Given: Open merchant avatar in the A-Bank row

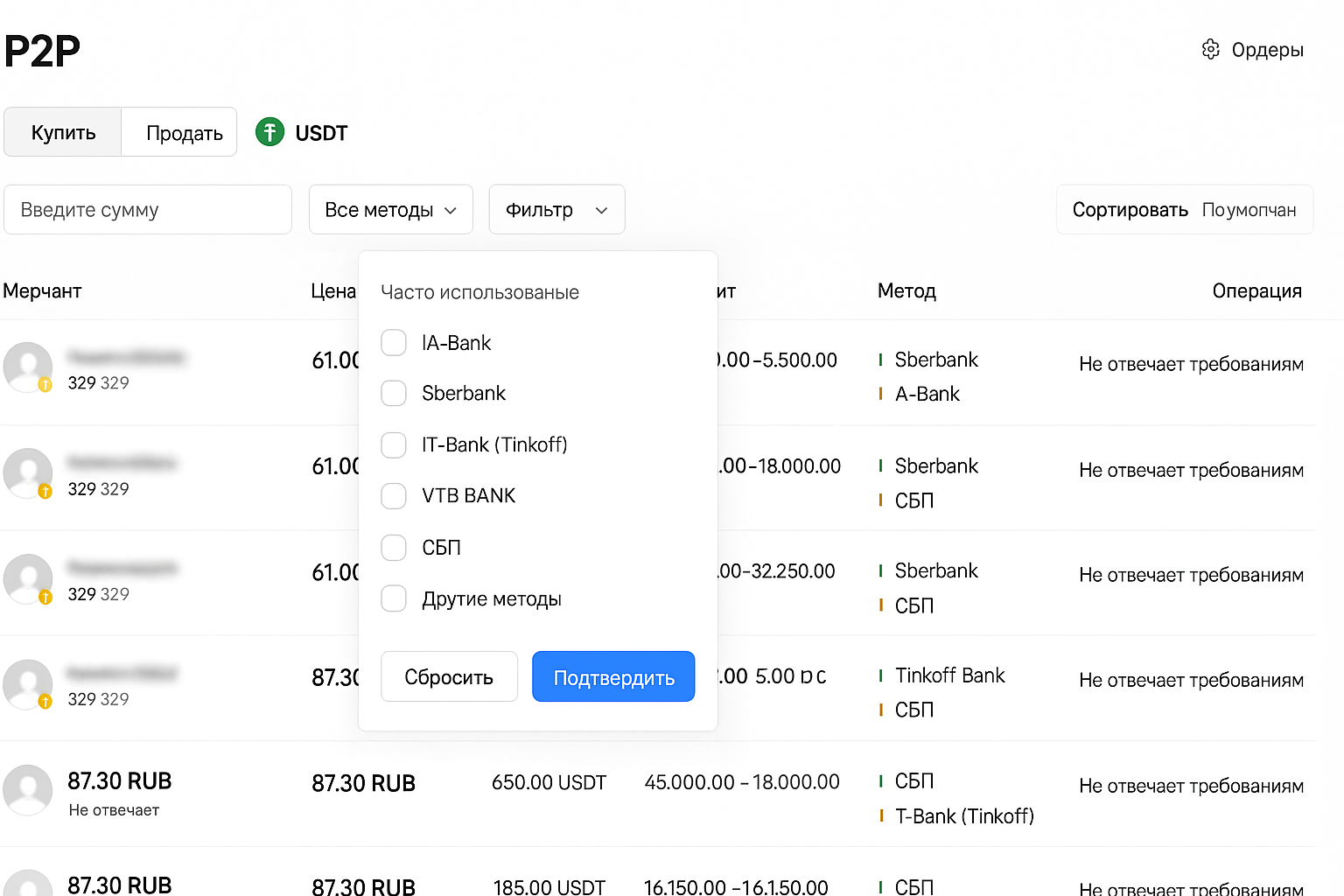Looking at the screenshot, I should pos(28,367).
